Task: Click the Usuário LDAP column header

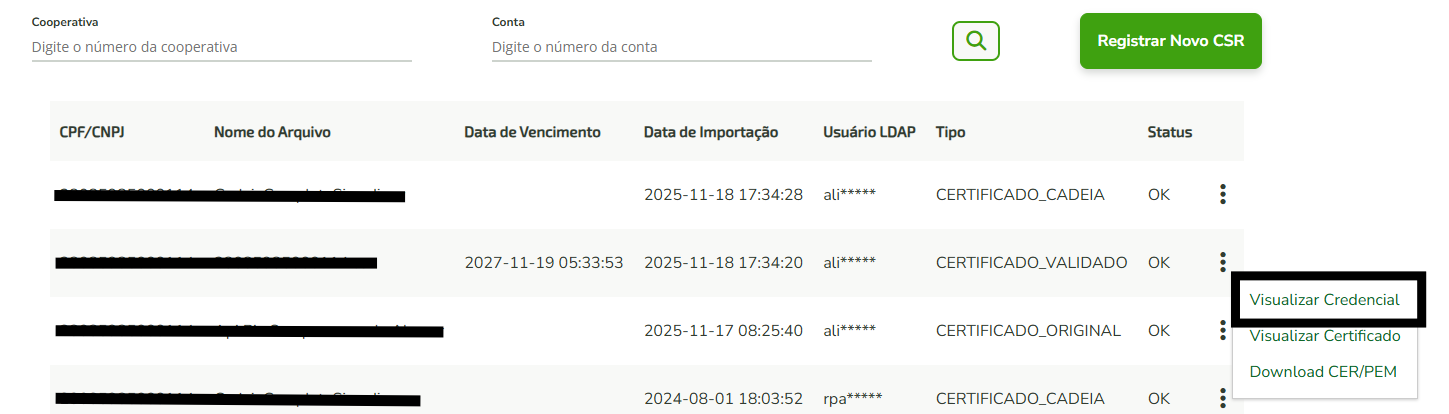Action: tap(869, 132)
